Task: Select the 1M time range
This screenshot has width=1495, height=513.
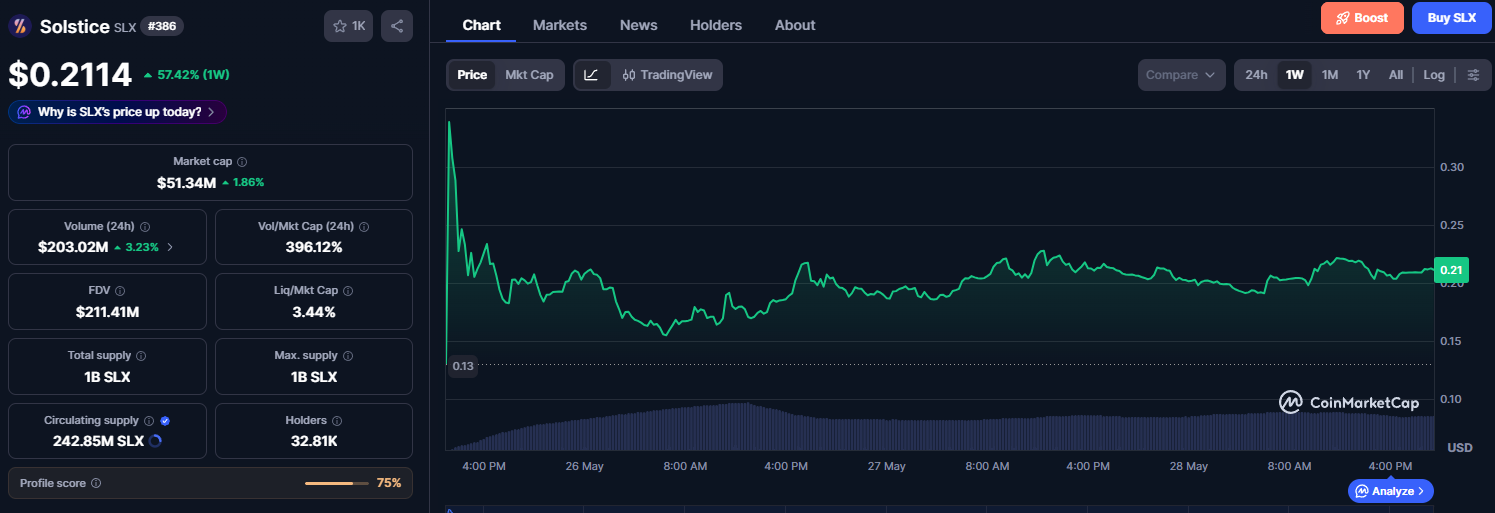Action: pyautogui.click(x=1330, y=75)
